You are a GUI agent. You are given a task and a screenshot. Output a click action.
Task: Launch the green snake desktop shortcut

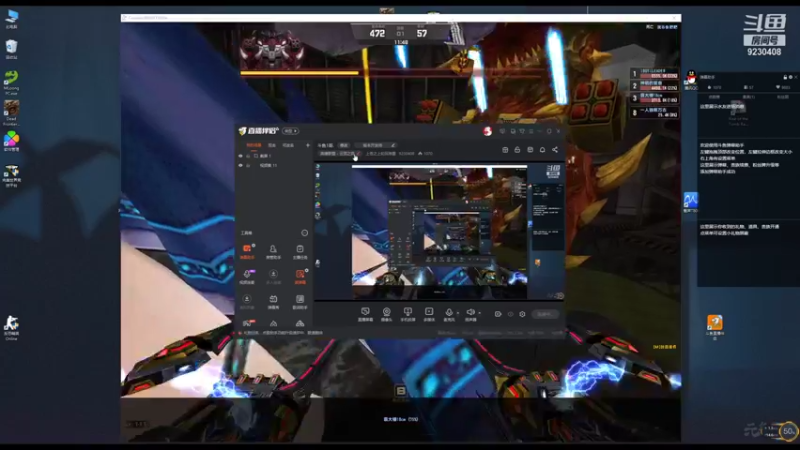[x=11, y=82]
